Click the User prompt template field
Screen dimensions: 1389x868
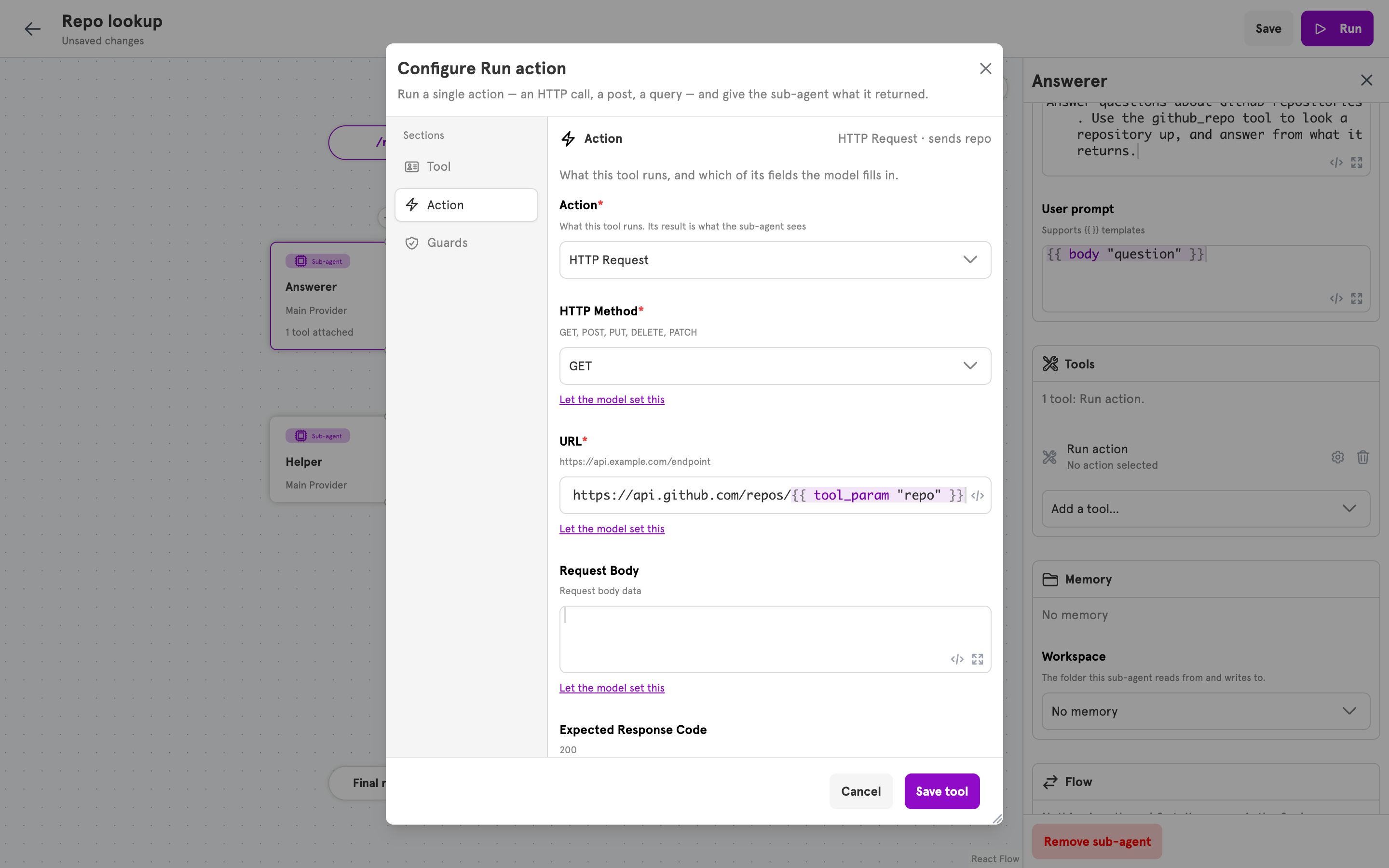click(x=1205, y=278)
